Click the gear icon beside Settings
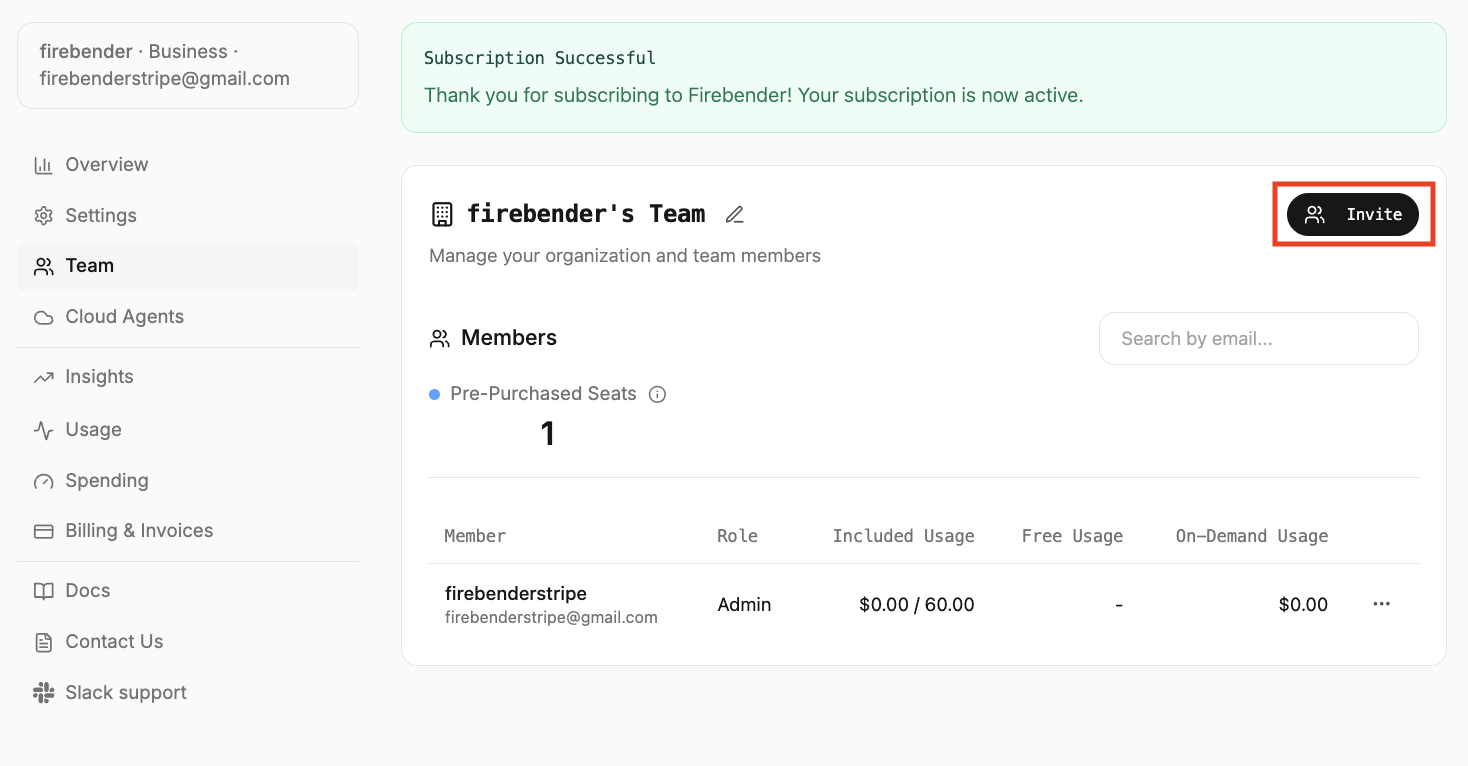Viewport: 1468px width, 766px height. point(43,216)
